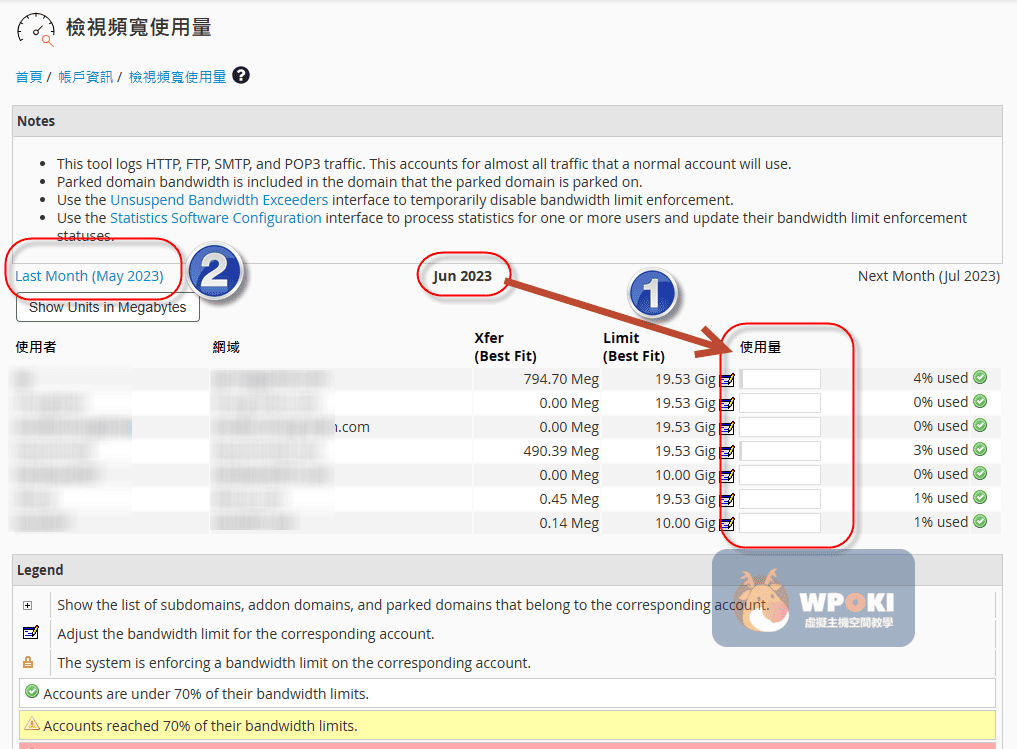Click the 檢視頻寬使用量 breadcrumb link
1017x749 pixels.
(178, 77)
